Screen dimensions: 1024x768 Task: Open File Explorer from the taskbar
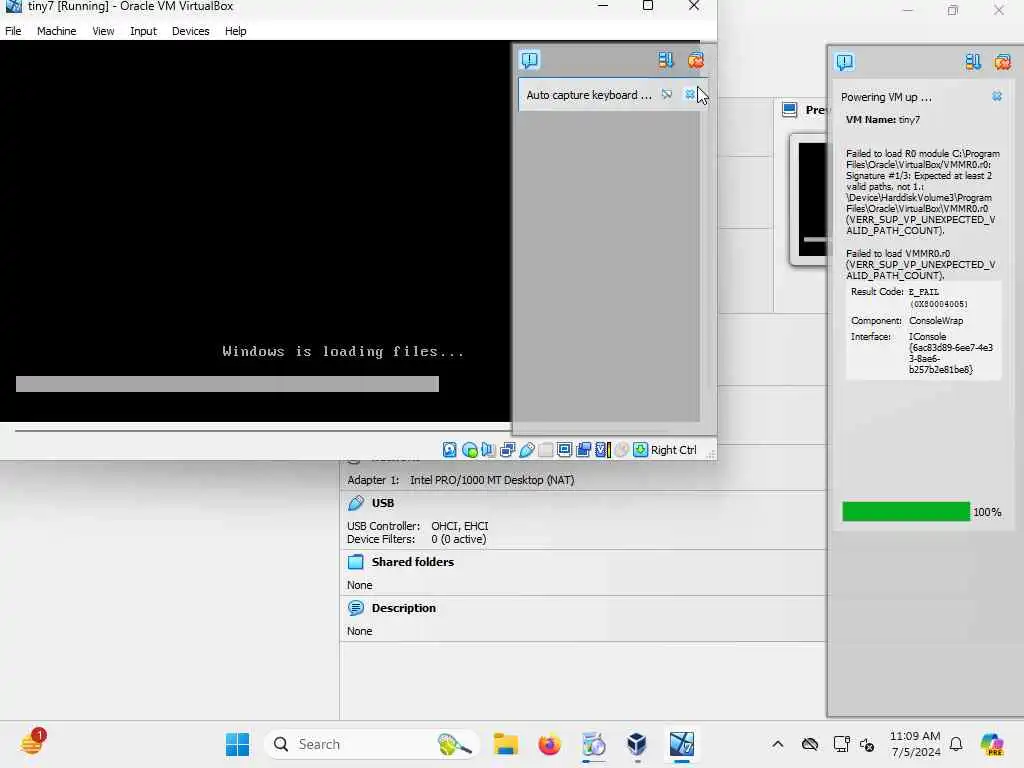click(505, 744)
